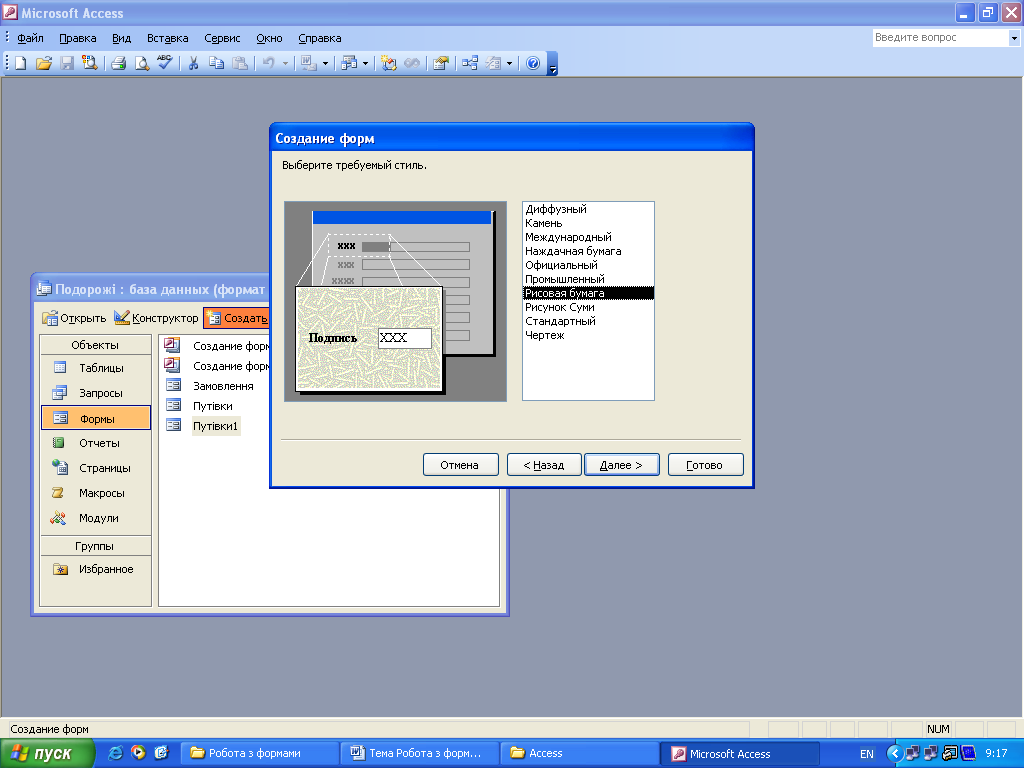Expand the toolbar options arrow
Screen dimensions: 1024x768
coord(552,64)
